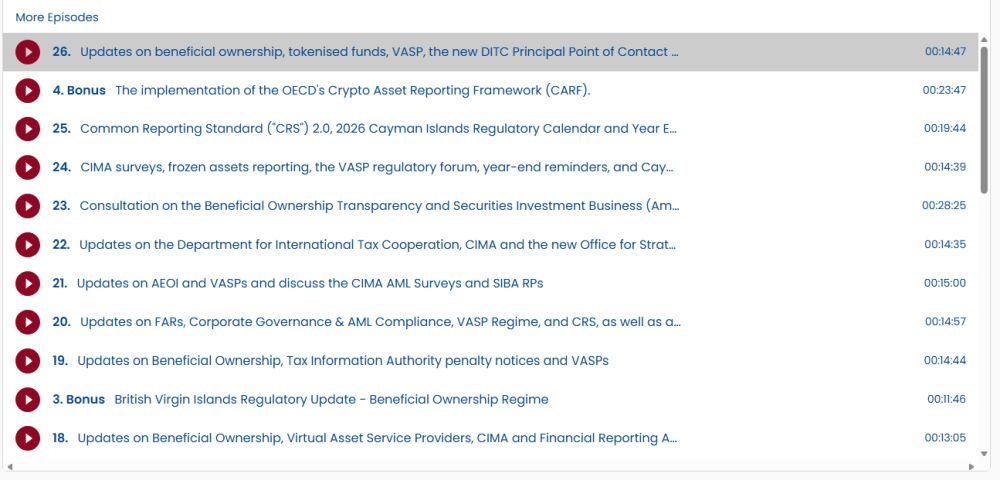
Task: Click the More Episodes heading
Action: click(57, 18)
